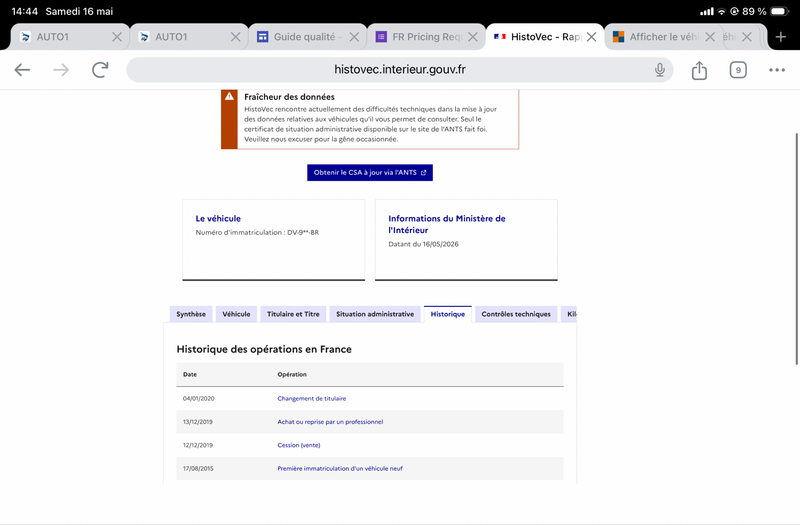Click Obtenir le CSA à jour via l'ANTS
This screenshot has height=525, width=800.
coord(370,172)
